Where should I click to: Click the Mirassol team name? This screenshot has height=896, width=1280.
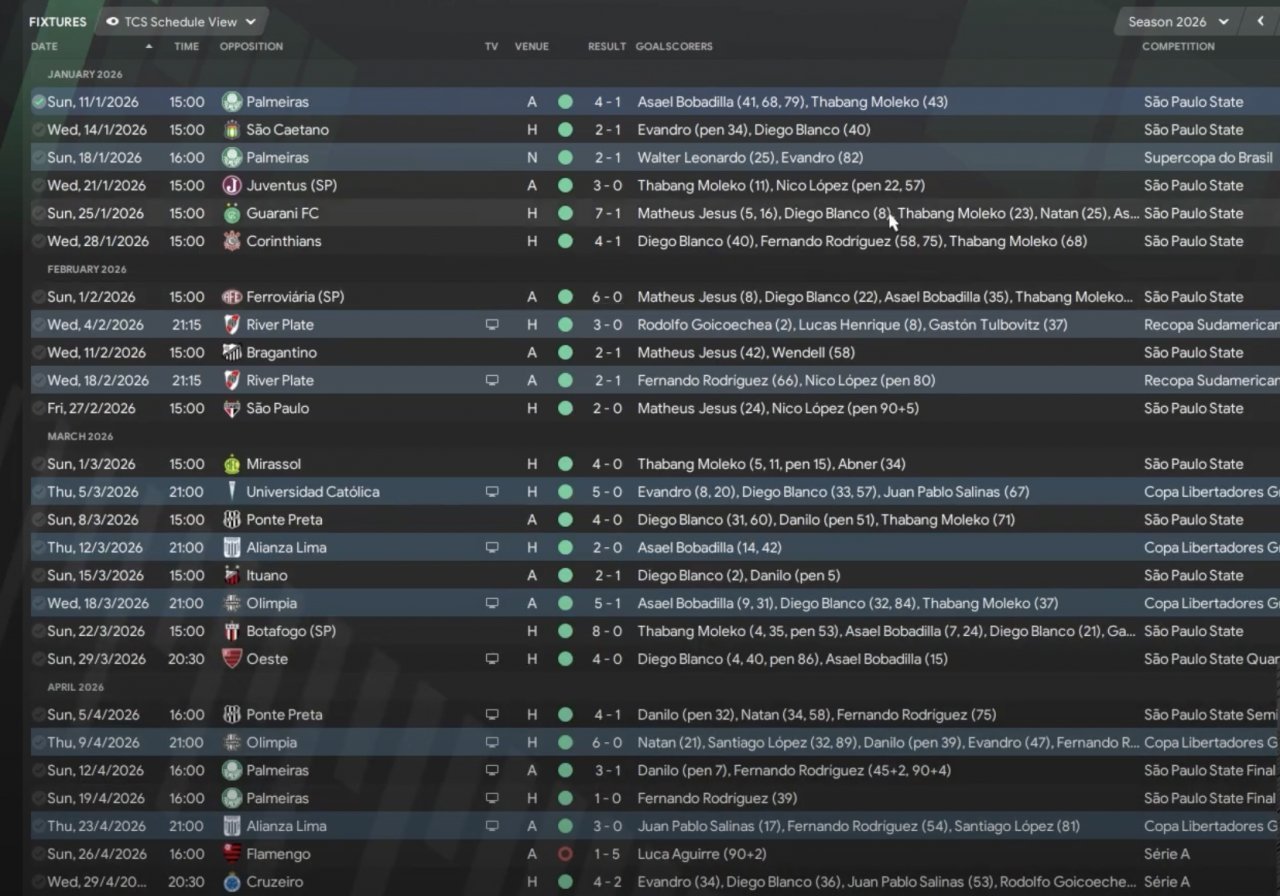click(273, 465)
